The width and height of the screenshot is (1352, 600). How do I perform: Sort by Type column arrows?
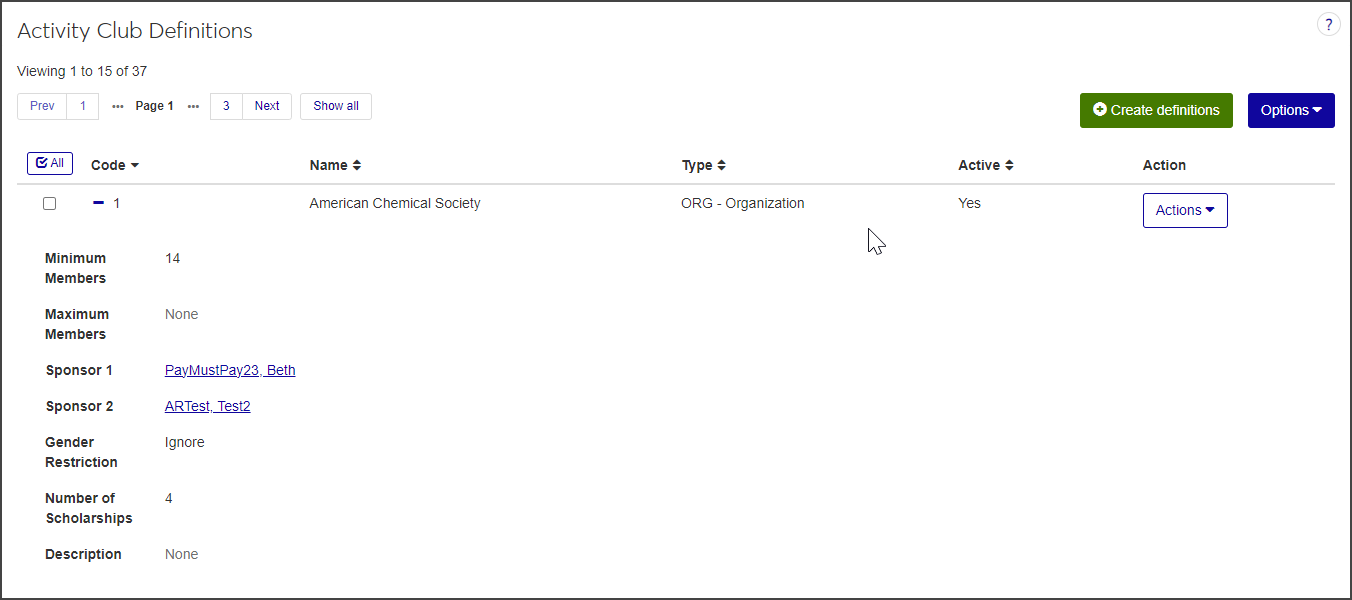[x=721, y=165]
